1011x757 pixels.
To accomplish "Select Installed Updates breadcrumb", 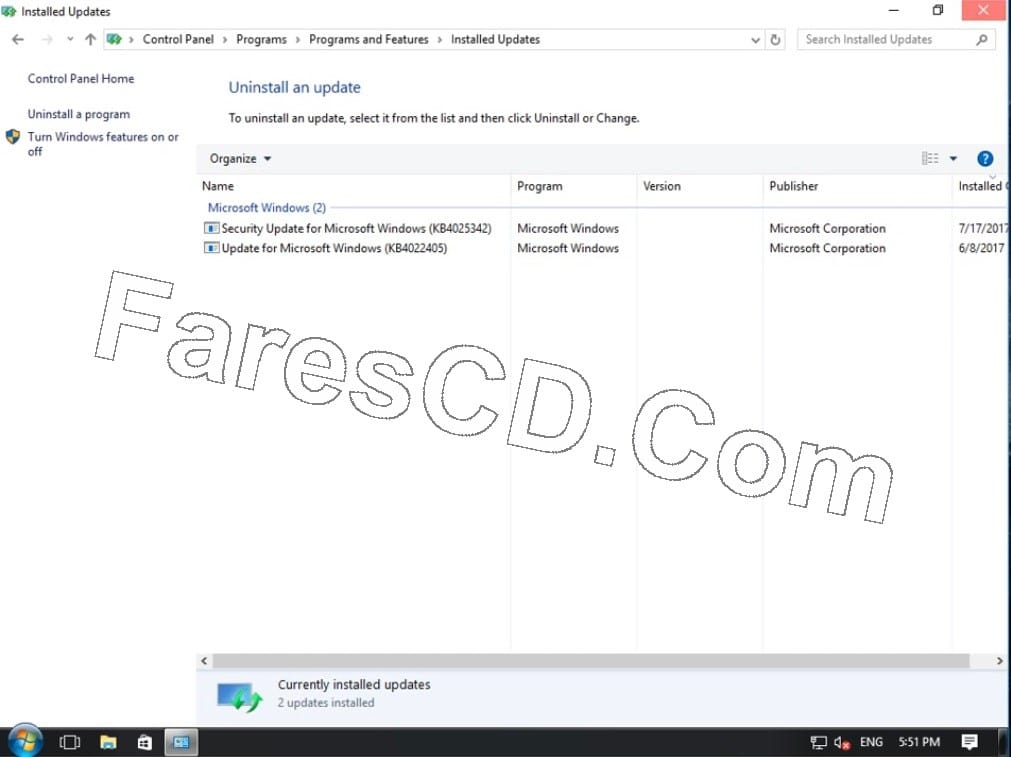I will (x=495, y=39).
